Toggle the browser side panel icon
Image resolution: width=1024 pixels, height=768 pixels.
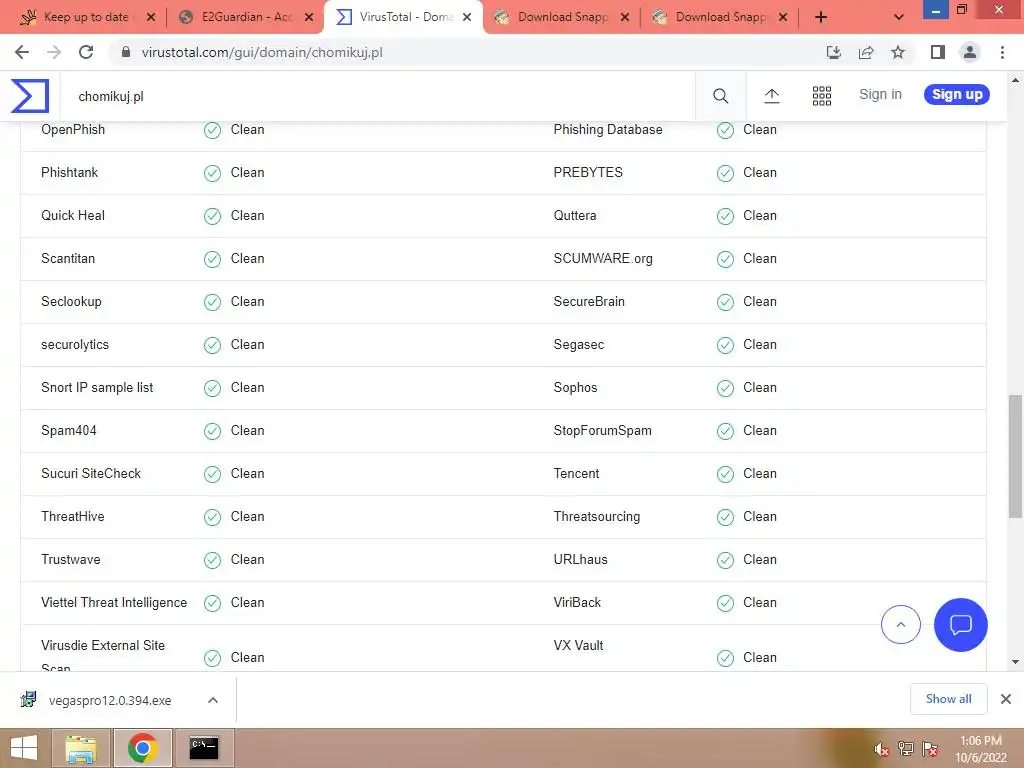tap(938, 52)
